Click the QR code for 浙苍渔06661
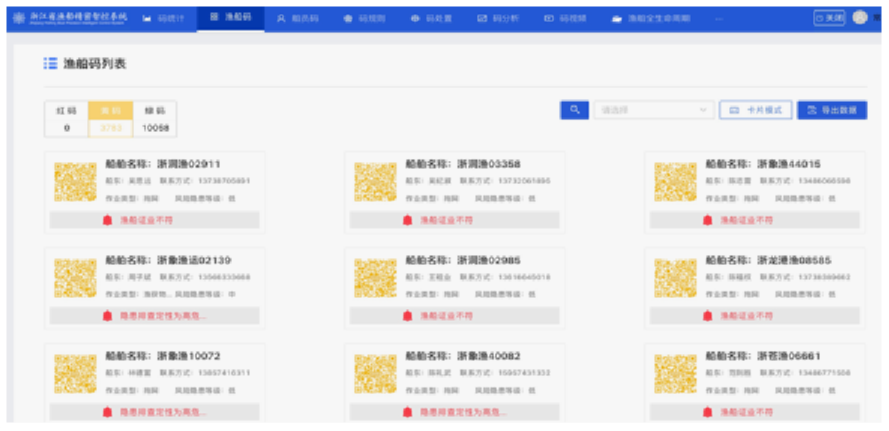The image size is (889, 431). pos(674,373)
